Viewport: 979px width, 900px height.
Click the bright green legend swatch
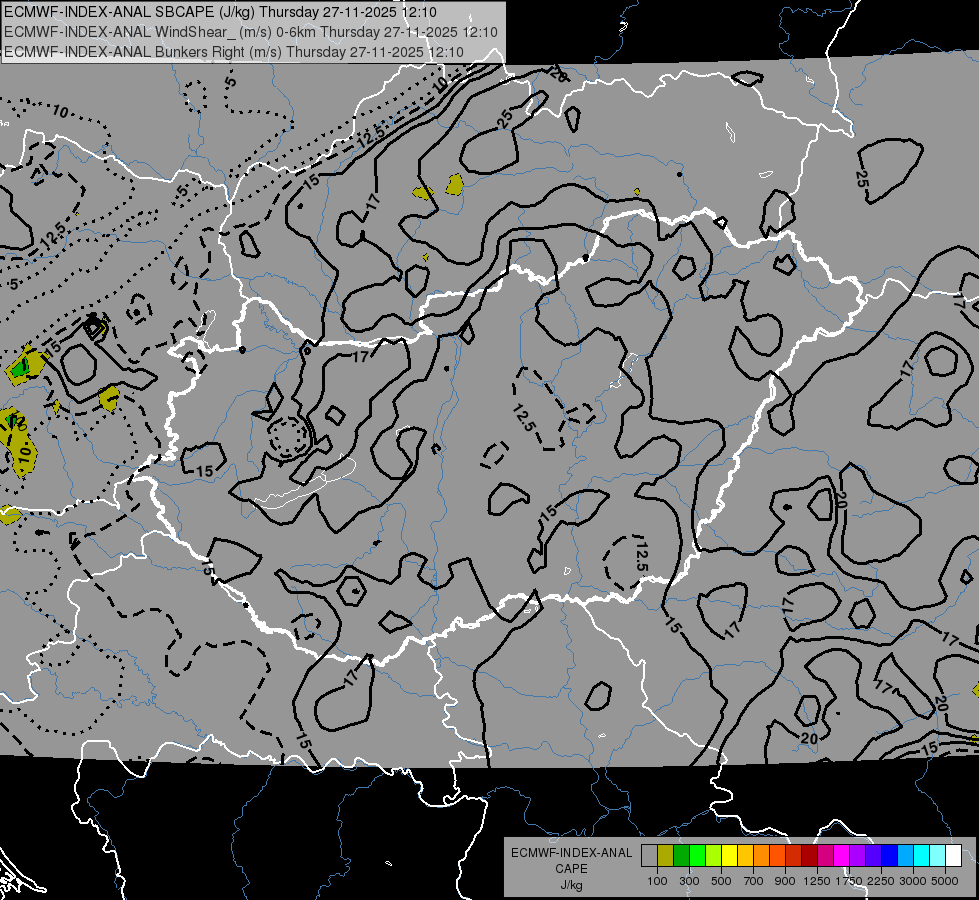click(x=697, y=856)
